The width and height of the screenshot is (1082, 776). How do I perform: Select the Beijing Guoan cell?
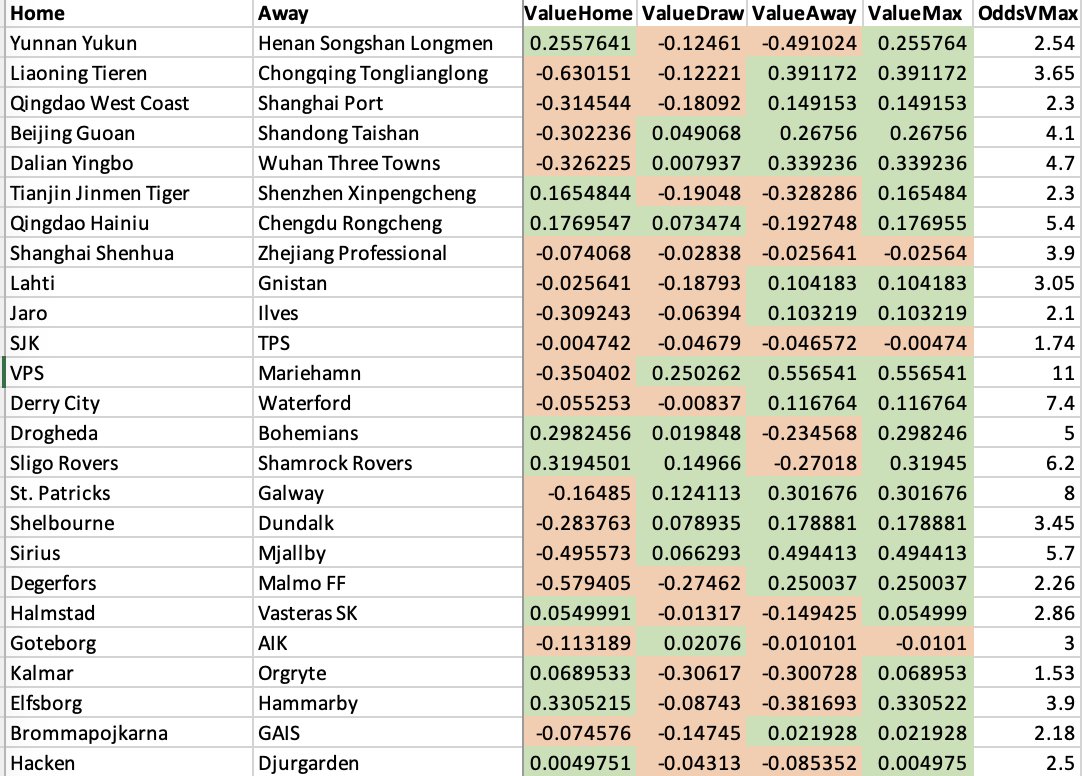[129, 133]
